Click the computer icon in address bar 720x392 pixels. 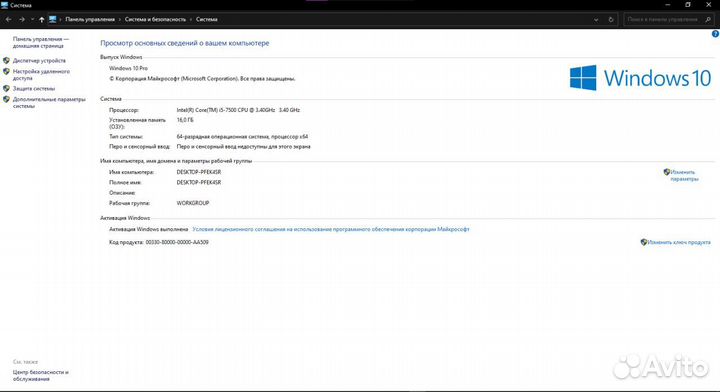[x=53, y=19]
